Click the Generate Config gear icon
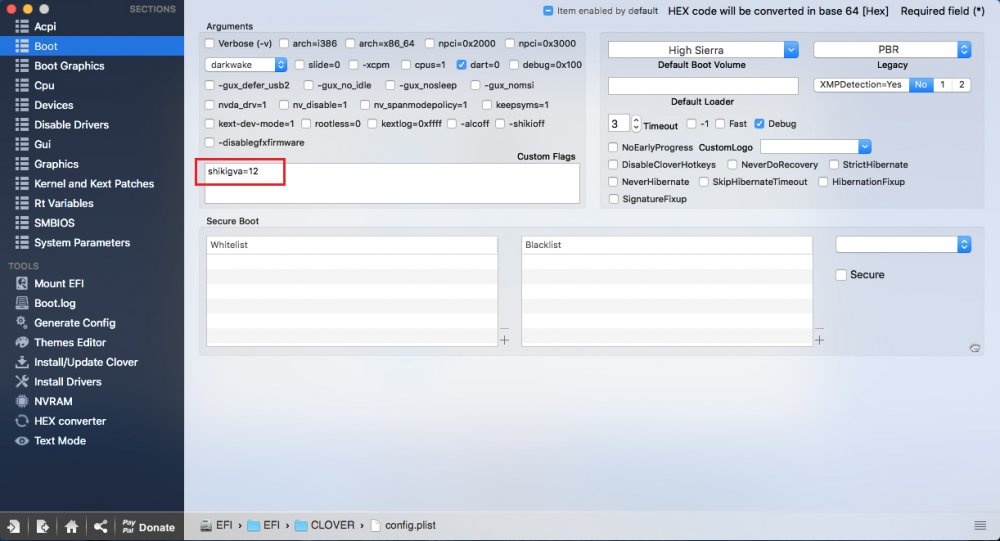The height and width of the screenshot is (541, 1000). pos(22,322)
